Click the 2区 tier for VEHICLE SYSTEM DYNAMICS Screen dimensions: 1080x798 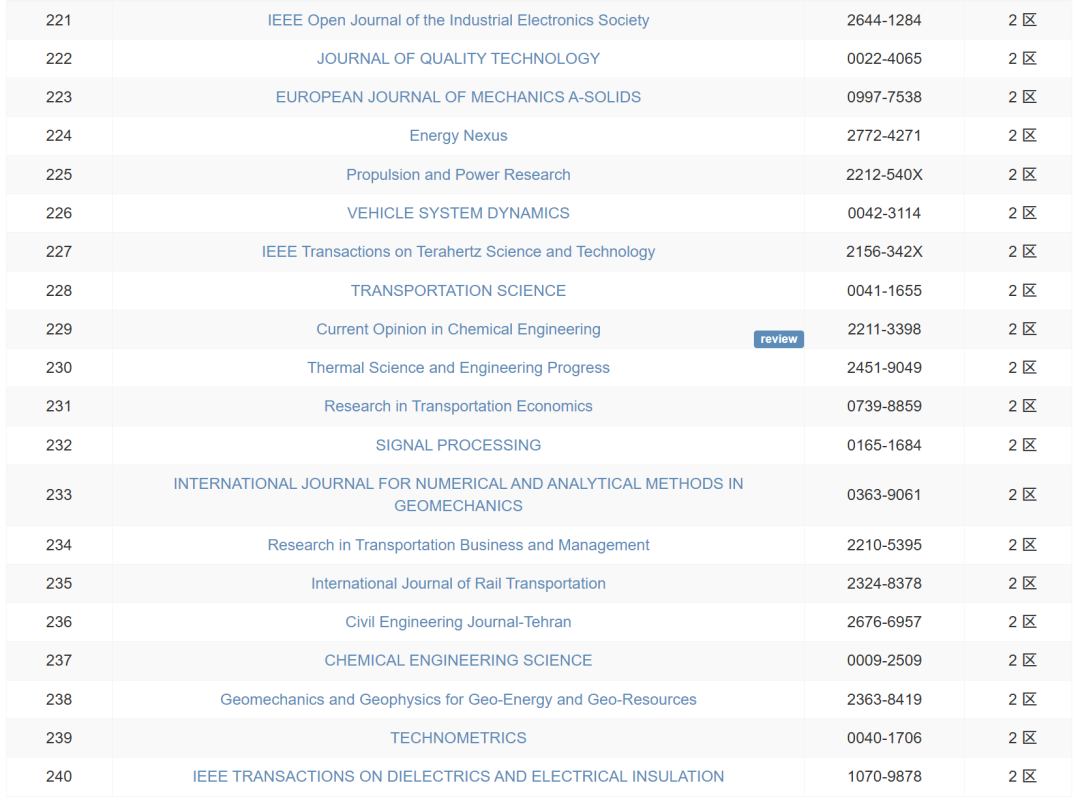[x=1022, y=213]
